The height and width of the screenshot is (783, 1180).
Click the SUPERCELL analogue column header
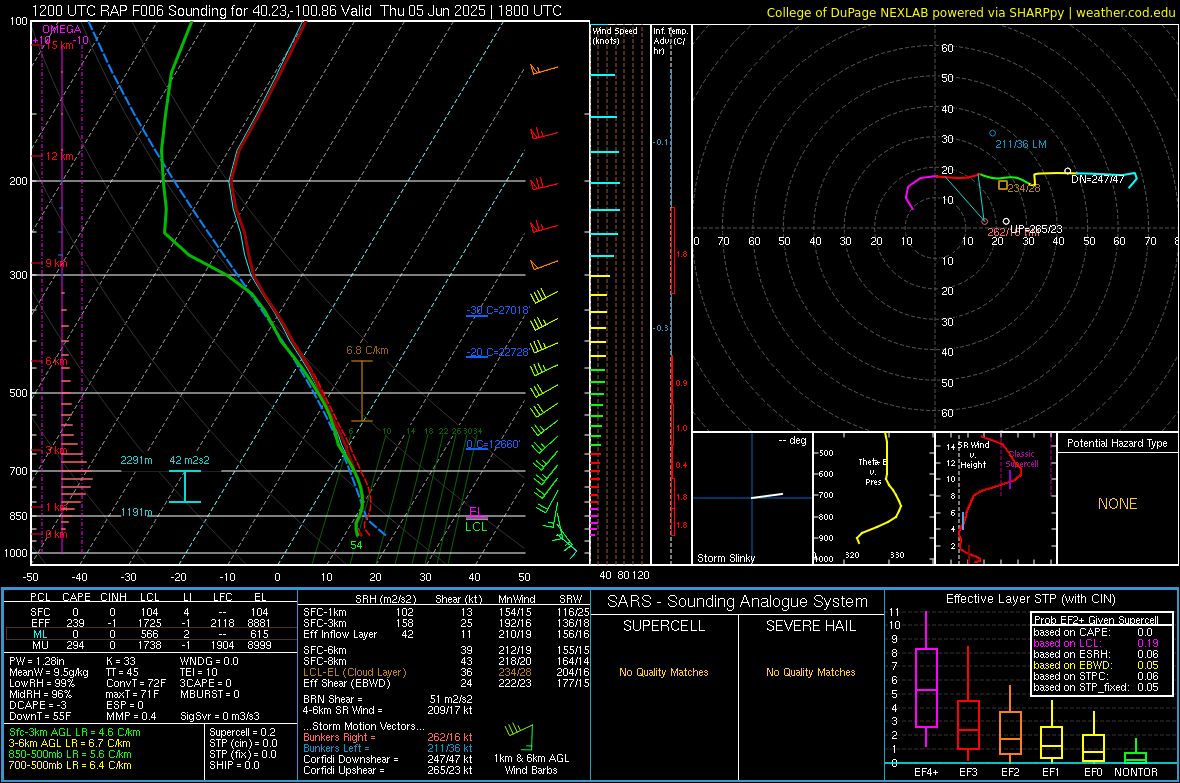point(664,626)
